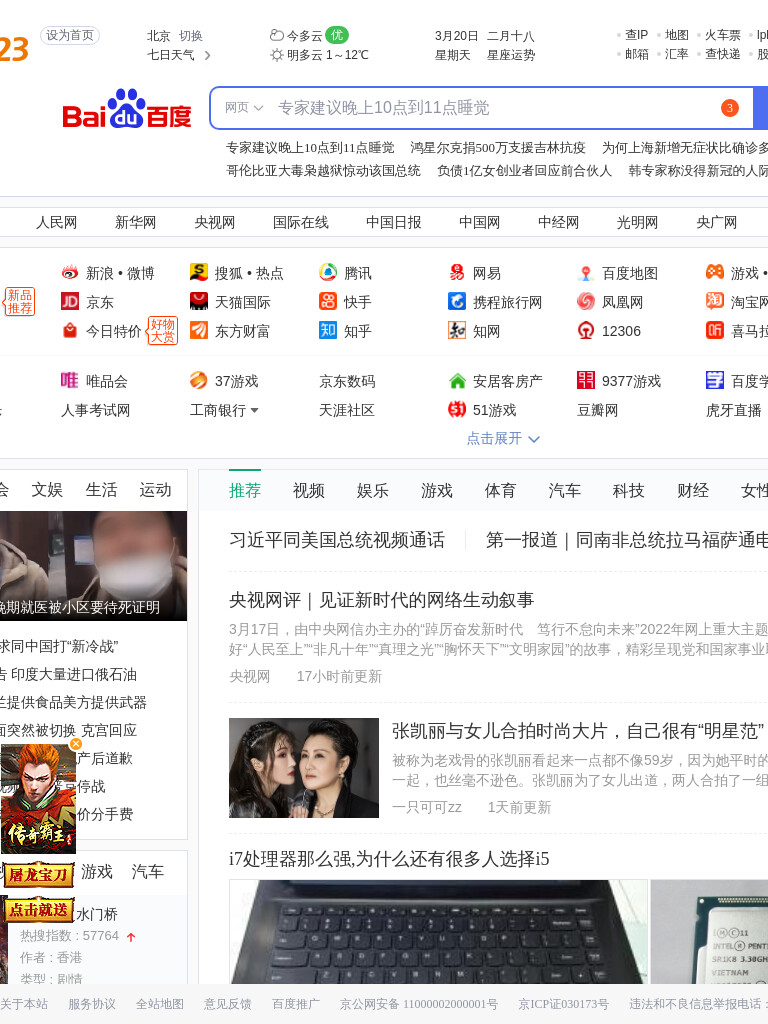
Task: Select the 财经 tab
Action: (x=693, y=490)
